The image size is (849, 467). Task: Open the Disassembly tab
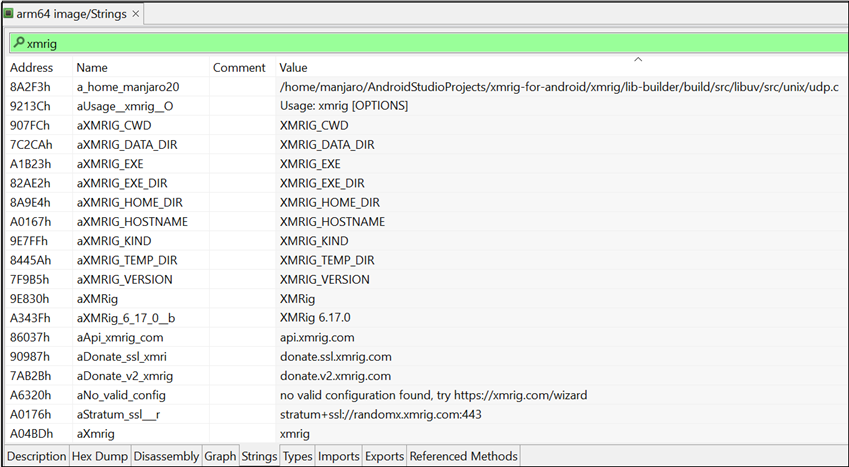point(166,456)
